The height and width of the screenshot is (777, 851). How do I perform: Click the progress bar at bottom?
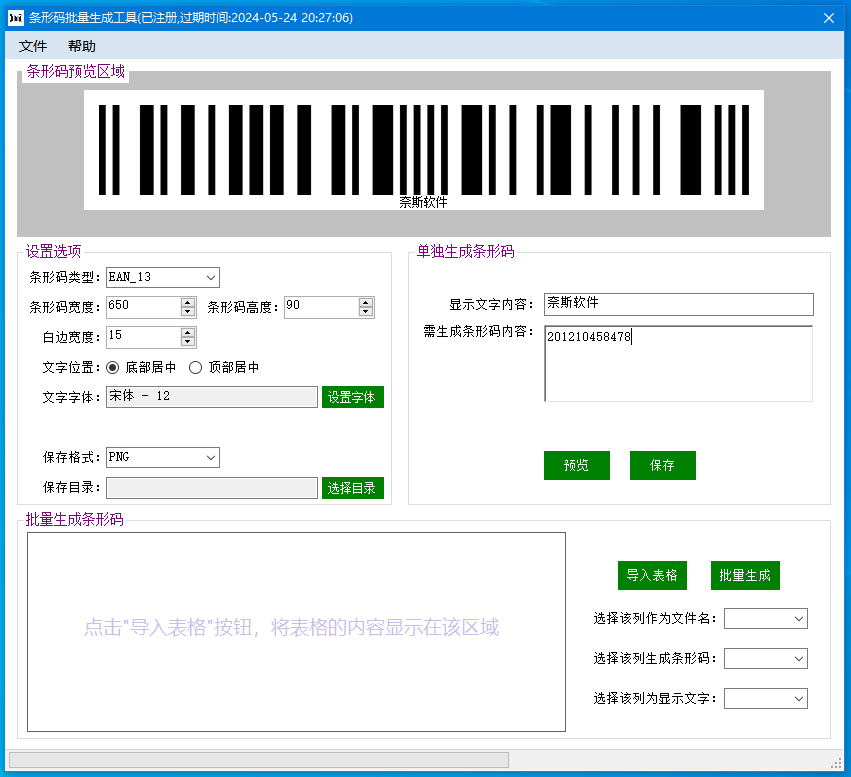click(x=258, y=760)
